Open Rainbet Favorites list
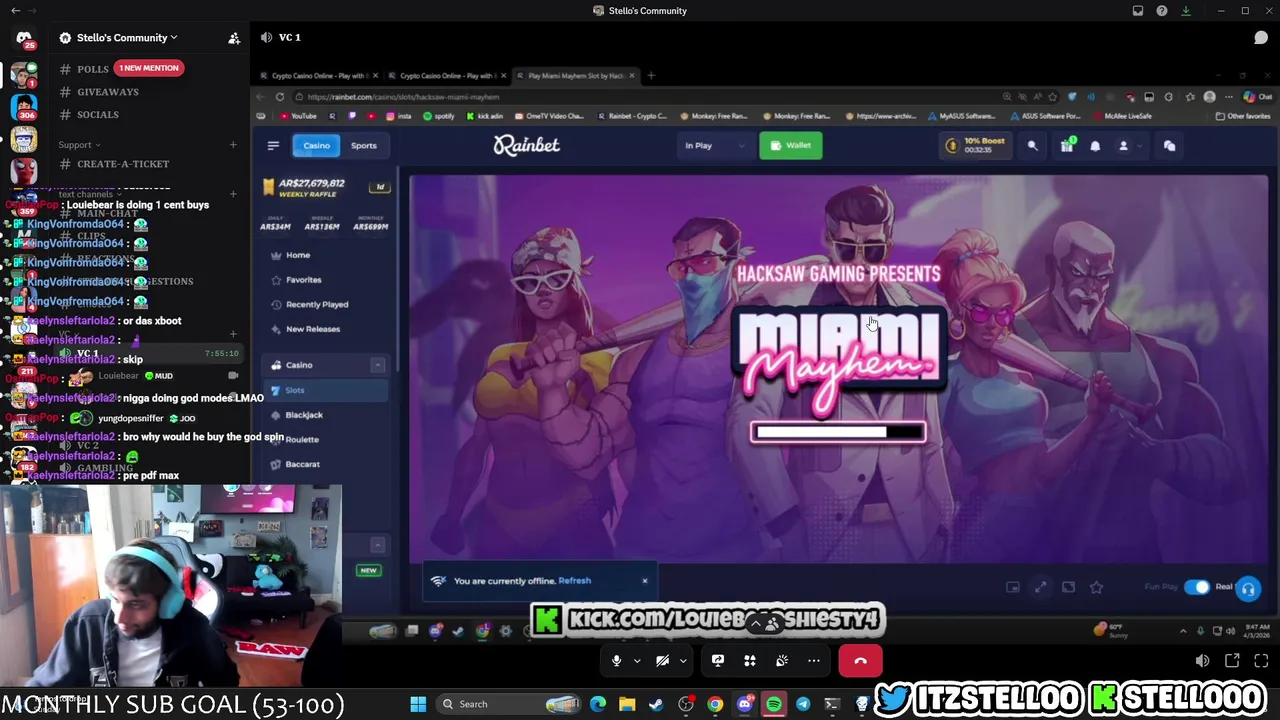This screenshot has height=720, width=1280. [303, 280]
